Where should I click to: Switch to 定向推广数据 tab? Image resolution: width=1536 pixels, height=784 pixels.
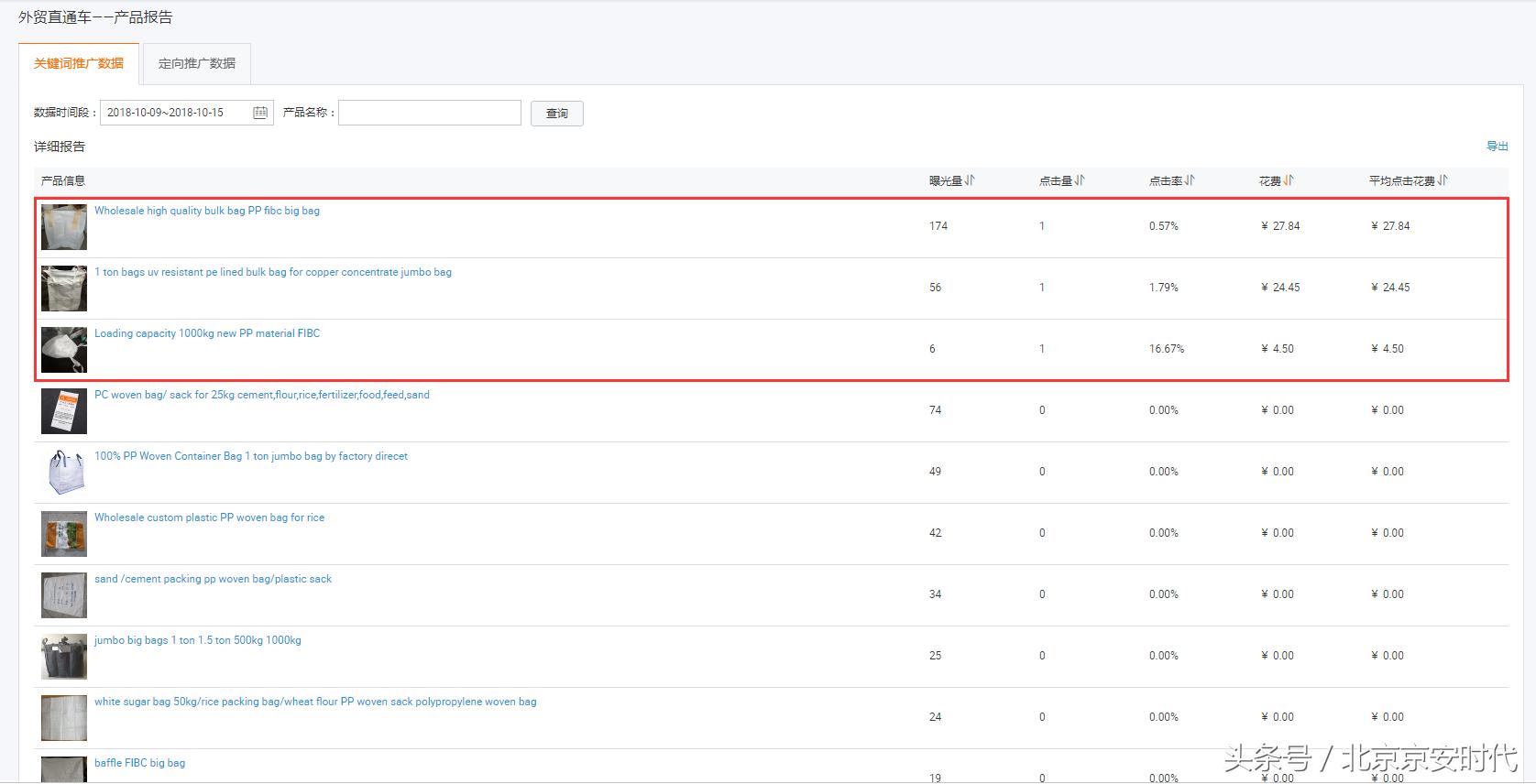coord(197,63)
